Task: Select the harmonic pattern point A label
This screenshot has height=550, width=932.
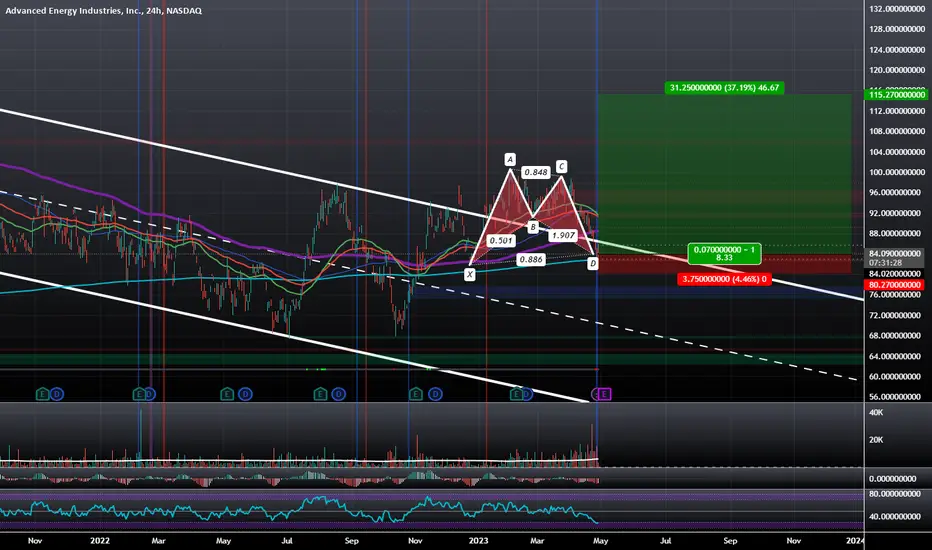Action: click(510, 159)
